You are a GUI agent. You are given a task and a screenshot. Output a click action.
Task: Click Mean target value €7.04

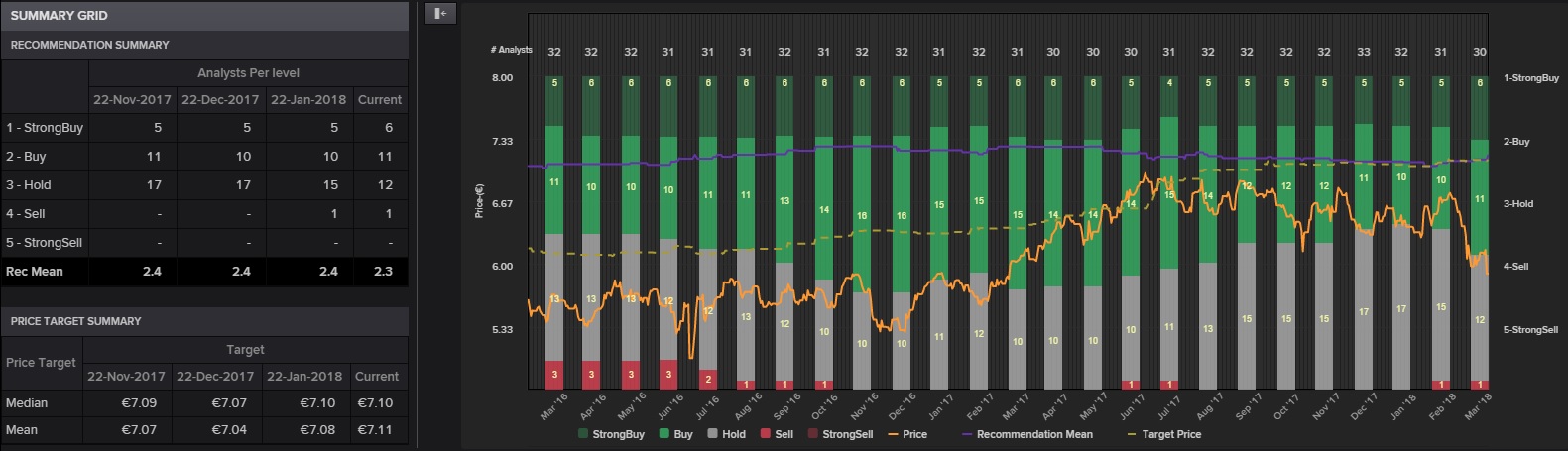tap(229, 430)
